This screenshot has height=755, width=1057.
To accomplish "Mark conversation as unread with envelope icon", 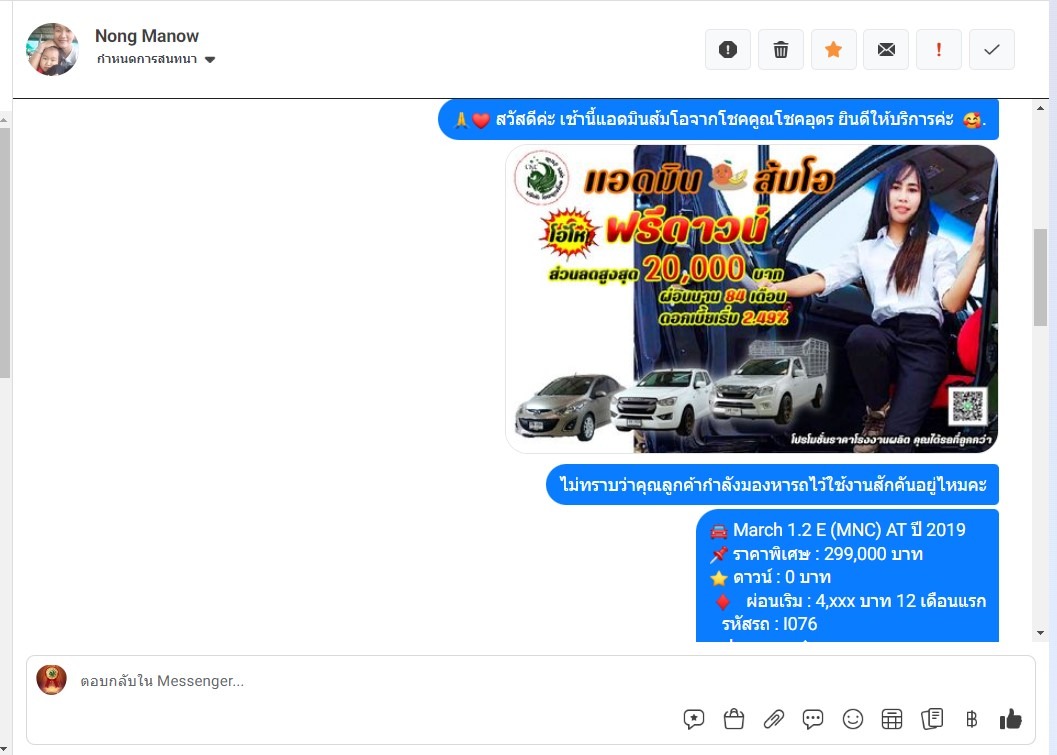I will click(886, 49).
